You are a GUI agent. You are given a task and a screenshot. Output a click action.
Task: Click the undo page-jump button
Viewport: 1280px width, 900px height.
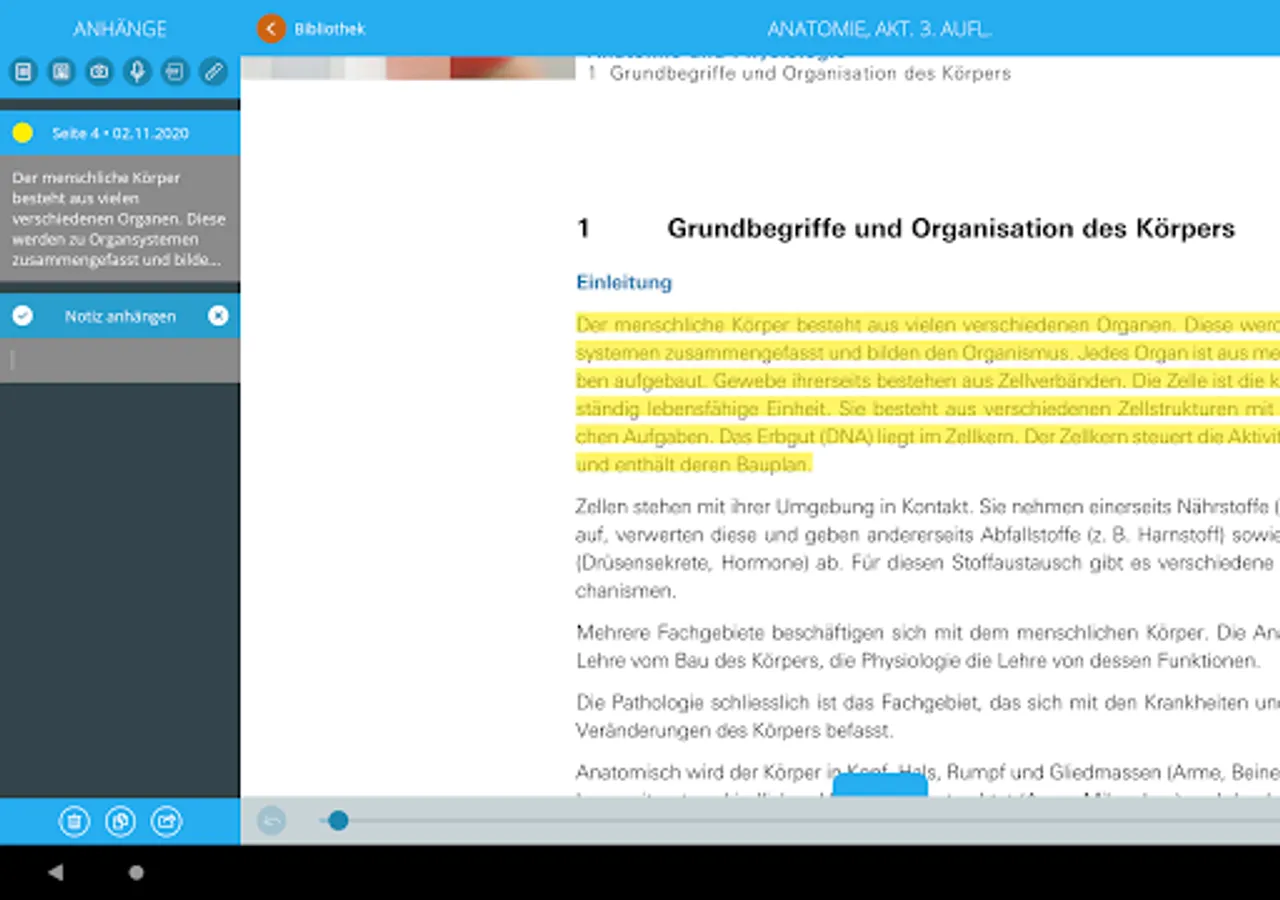271,821
